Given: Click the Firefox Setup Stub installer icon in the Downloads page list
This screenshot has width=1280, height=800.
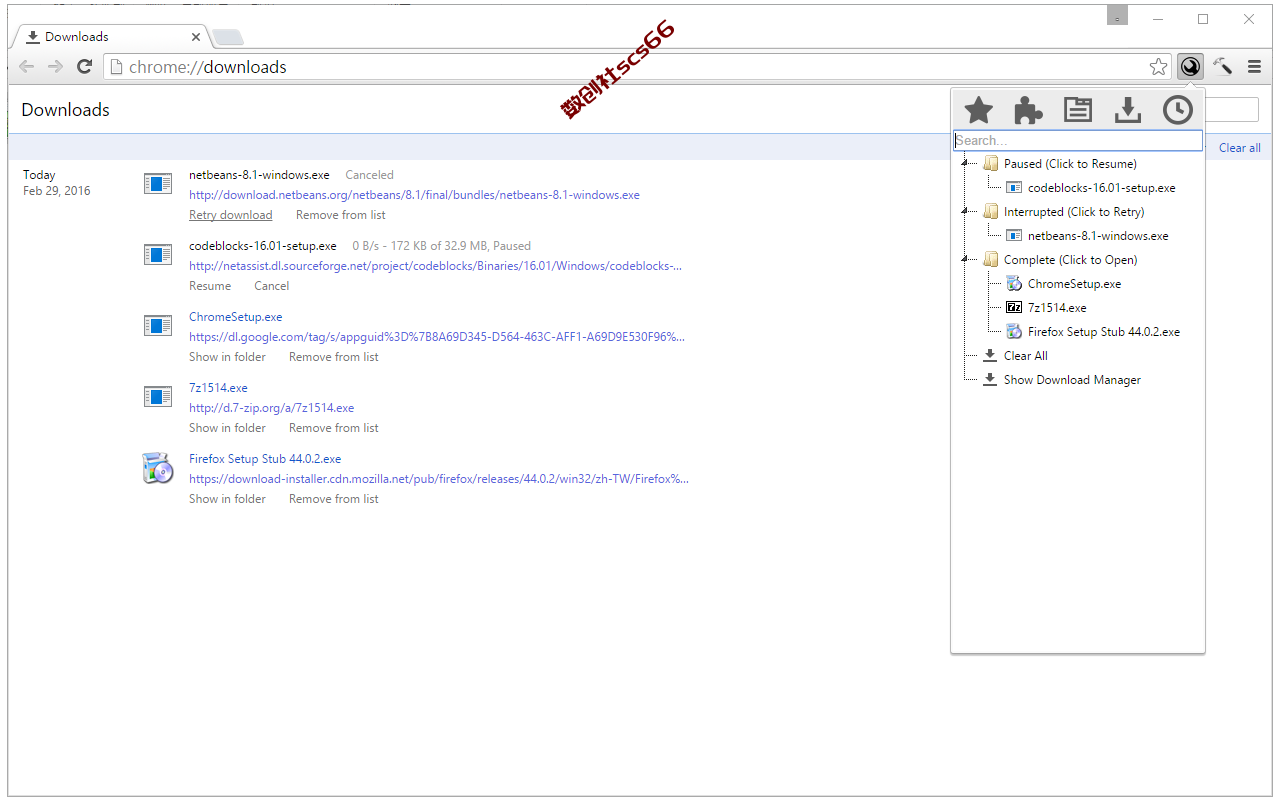Looking at the screenshot, I should click(x=158, y=468).
